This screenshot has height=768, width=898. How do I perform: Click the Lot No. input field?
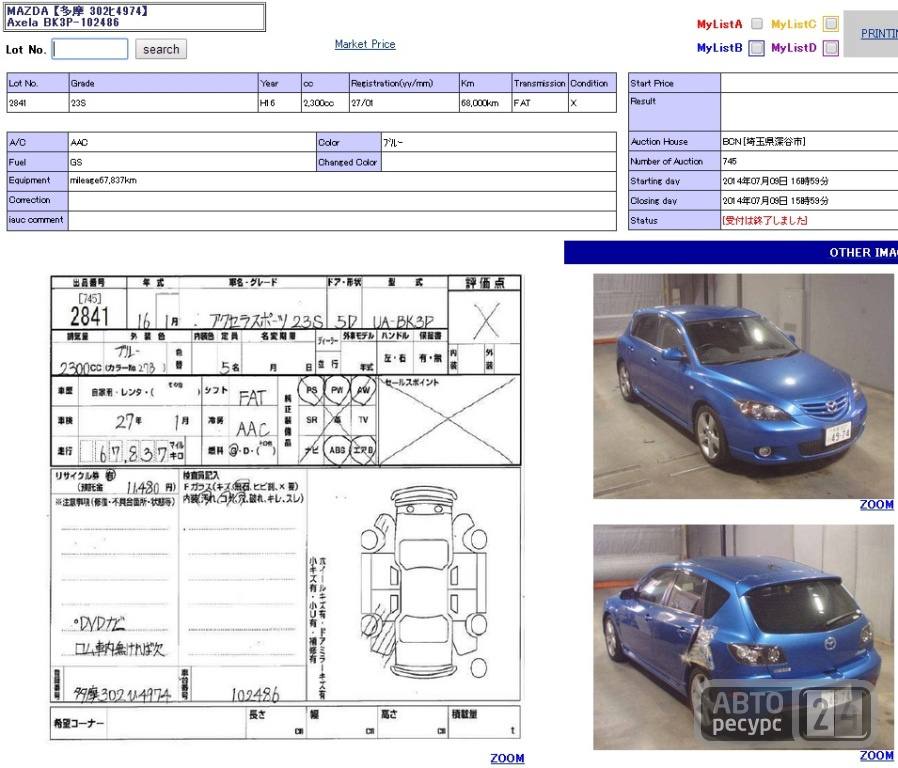coord(90,49)
